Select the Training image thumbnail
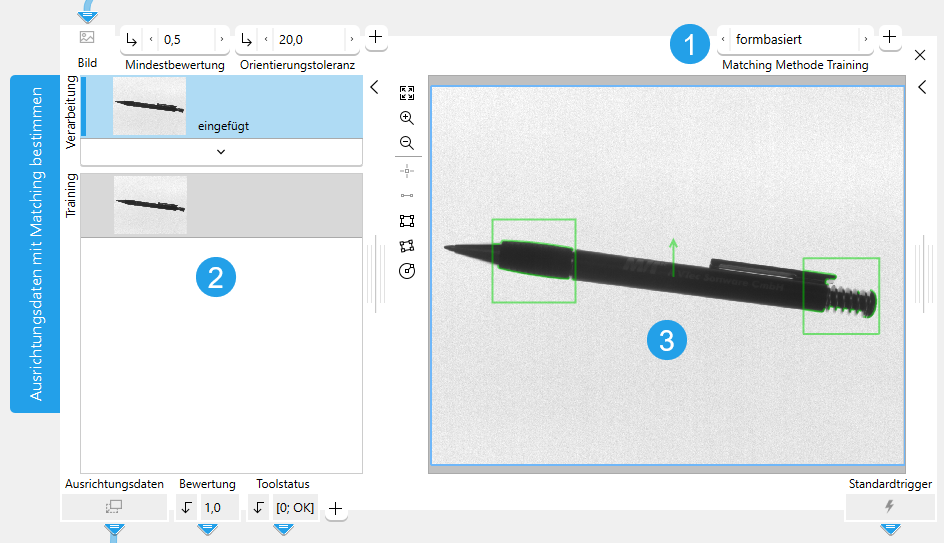The height and width of the screenshot is (543, 944). click(x=151, y=205)
